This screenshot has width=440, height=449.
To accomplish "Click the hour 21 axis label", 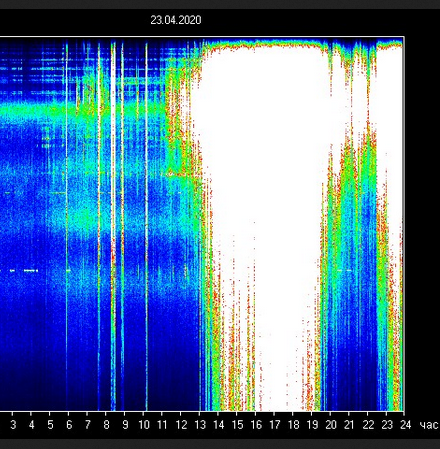I will pos(349,425).
